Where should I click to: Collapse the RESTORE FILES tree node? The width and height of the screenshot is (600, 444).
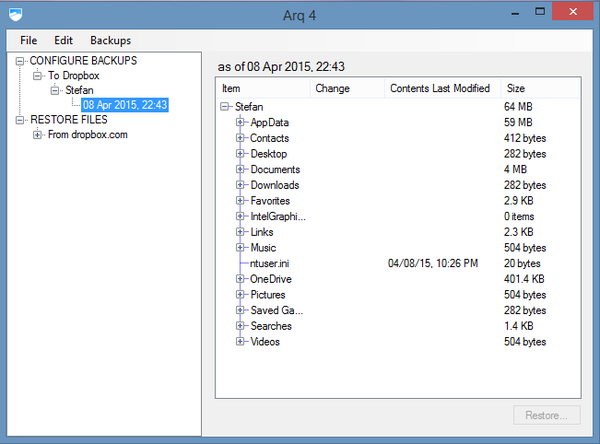click(x=20, y=120)
